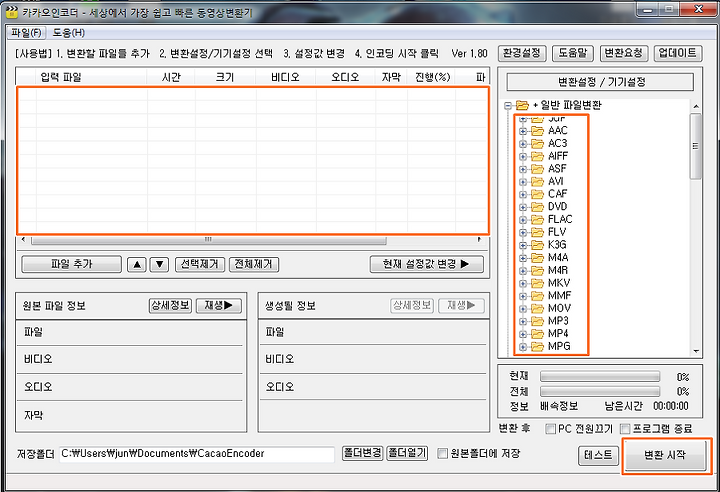Select the MOV folder icon

point(537,309)
